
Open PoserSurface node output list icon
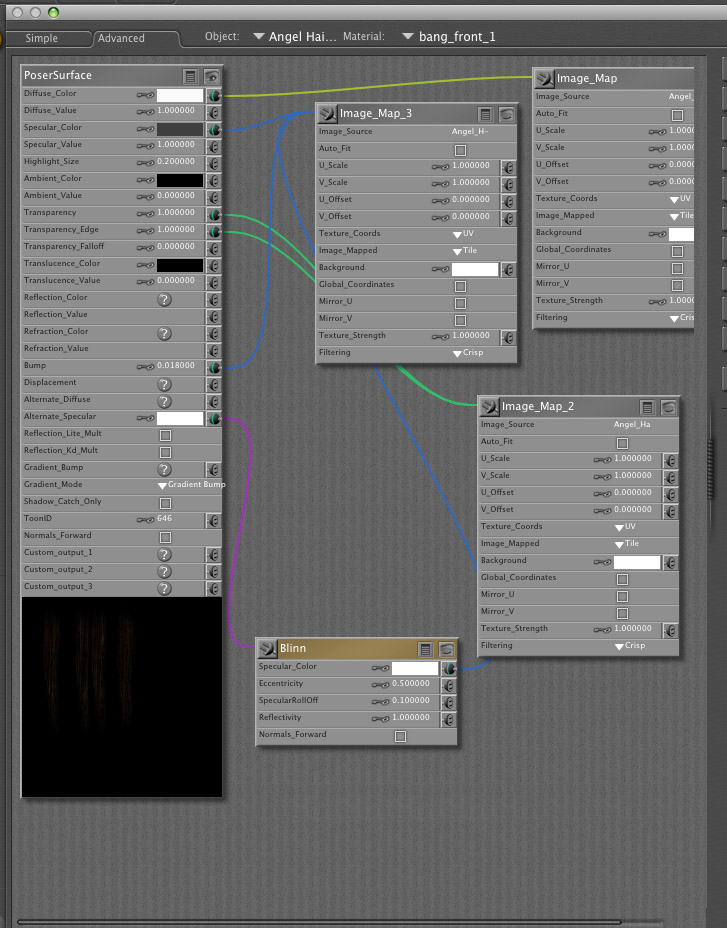(190, 76)
